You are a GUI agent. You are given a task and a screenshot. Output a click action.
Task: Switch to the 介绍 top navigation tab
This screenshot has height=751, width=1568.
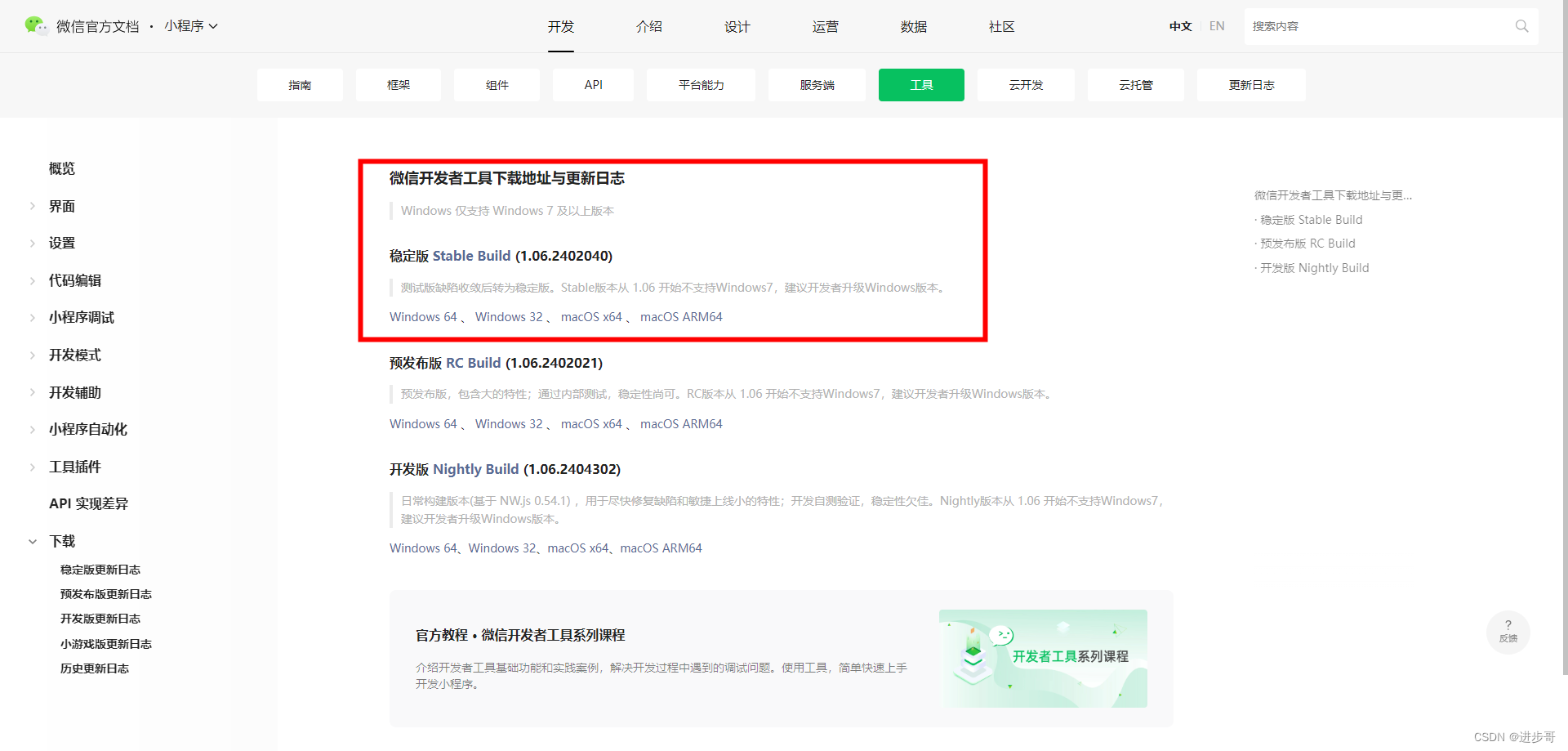(649, 27)
